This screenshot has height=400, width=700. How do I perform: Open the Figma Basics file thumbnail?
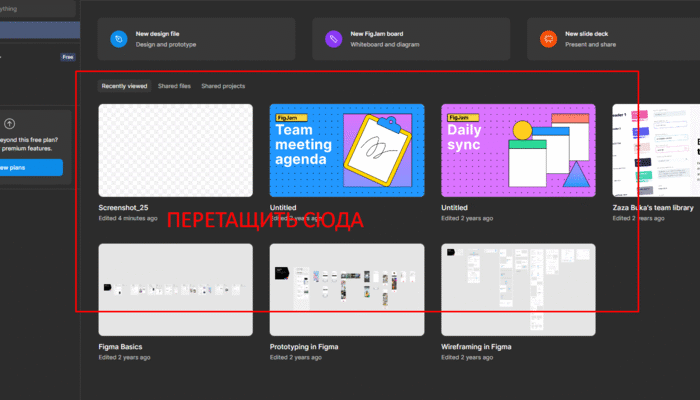coord(175,289)
